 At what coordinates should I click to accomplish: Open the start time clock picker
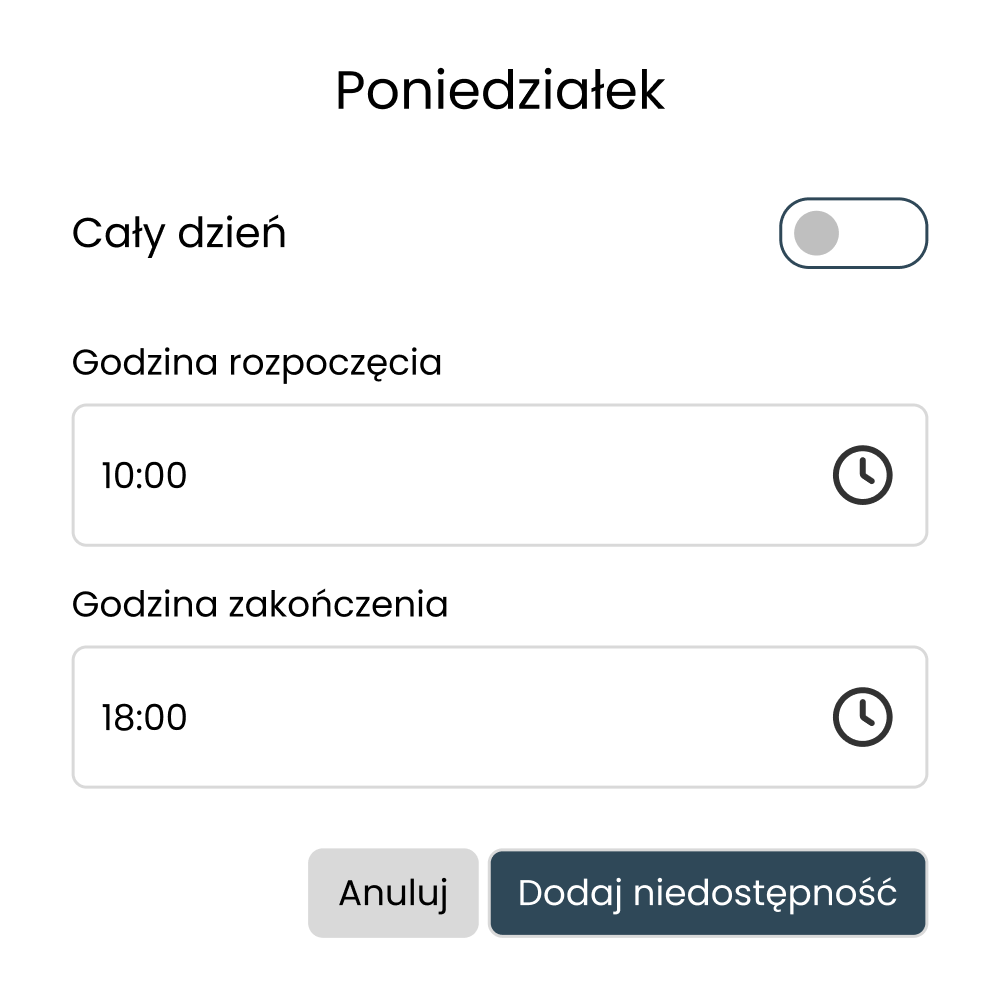[862, 475]
